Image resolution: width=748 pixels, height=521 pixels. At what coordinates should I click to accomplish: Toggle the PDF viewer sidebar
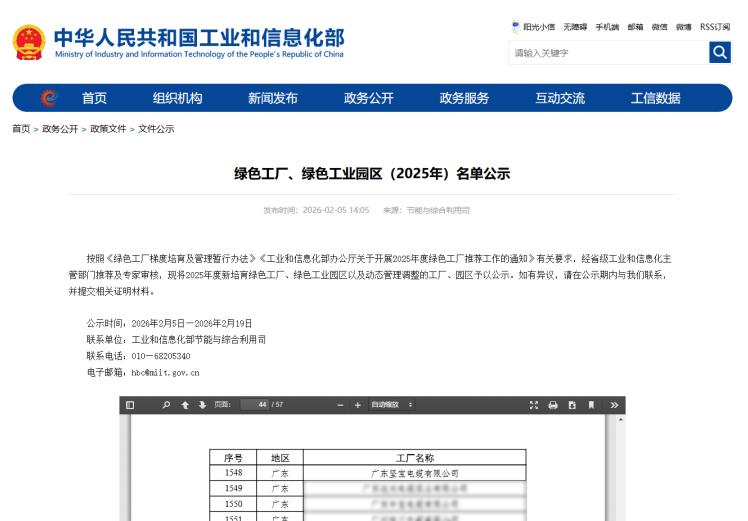point(130,405)
